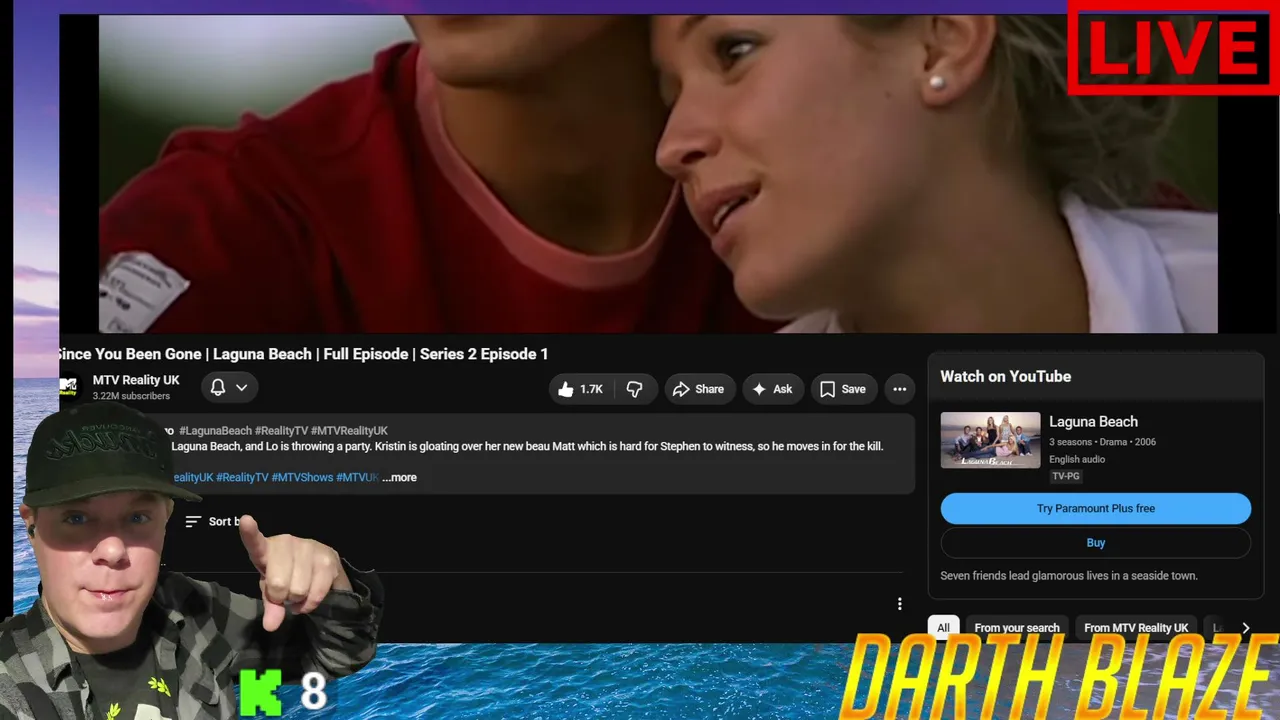
Task: Click the thumbs-up like button
Action: [x=580, y=389]
